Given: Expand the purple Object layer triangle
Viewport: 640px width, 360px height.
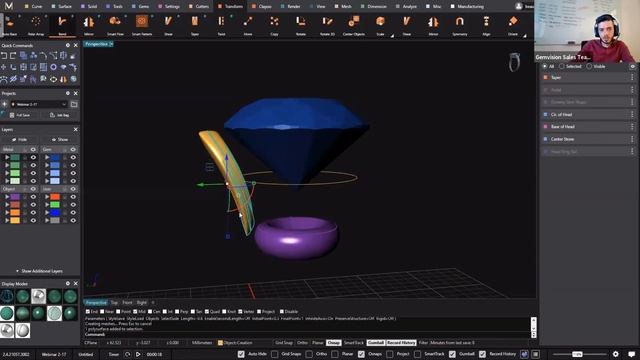Looking at the screenshot, I should (x=7, y=197).
